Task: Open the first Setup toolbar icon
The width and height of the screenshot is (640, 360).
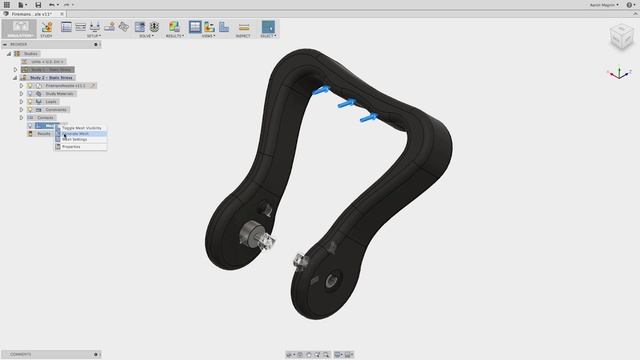Action: (x=66, y=27)
